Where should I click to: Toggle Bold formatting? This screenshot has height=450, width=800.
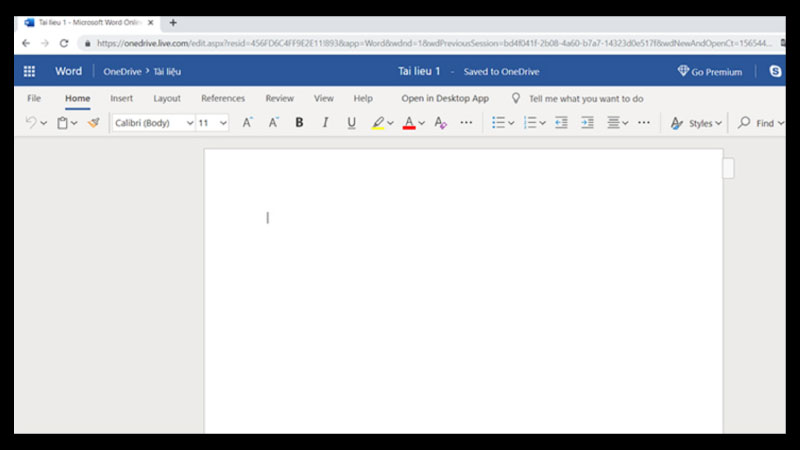click(299, 123)
